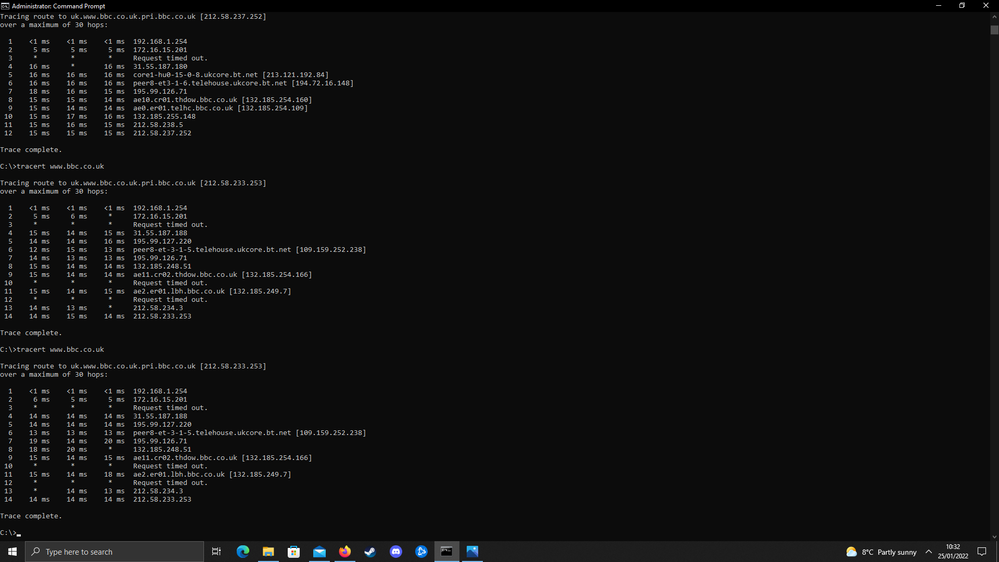Open the Windows Start menu
The height and width of the screenshot is (562, 999).
12,551
